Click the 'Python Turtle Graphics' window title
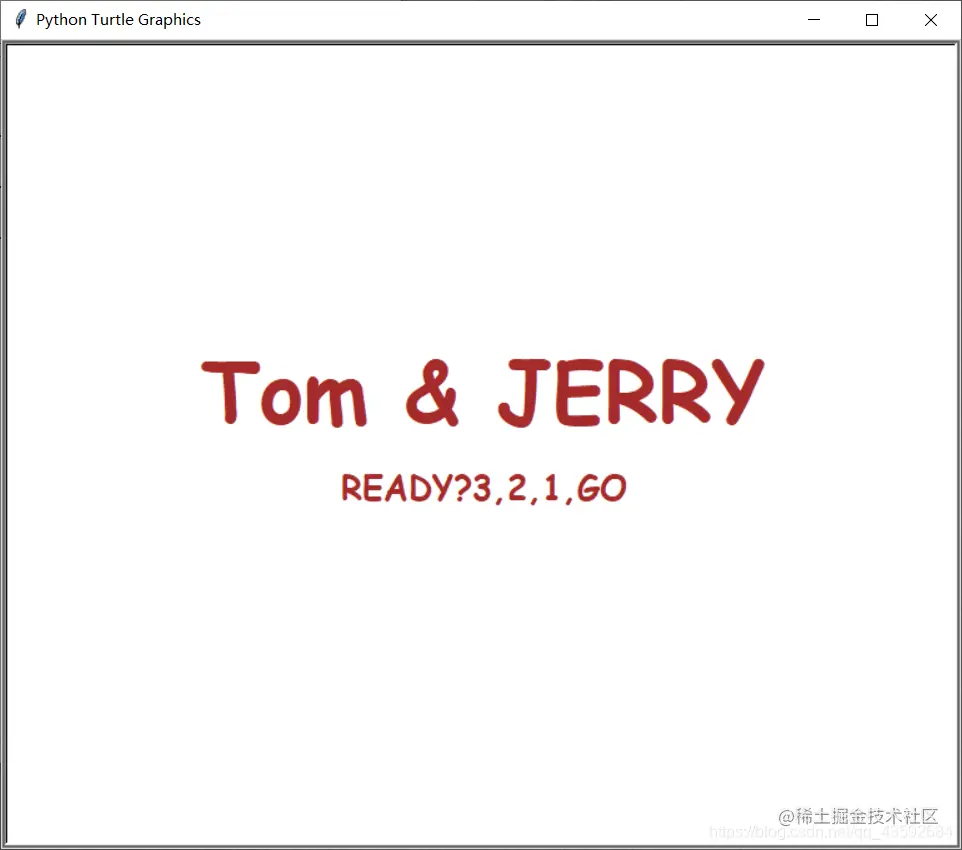The width and height of the screenshot is (962, 850). coord(118,20)
